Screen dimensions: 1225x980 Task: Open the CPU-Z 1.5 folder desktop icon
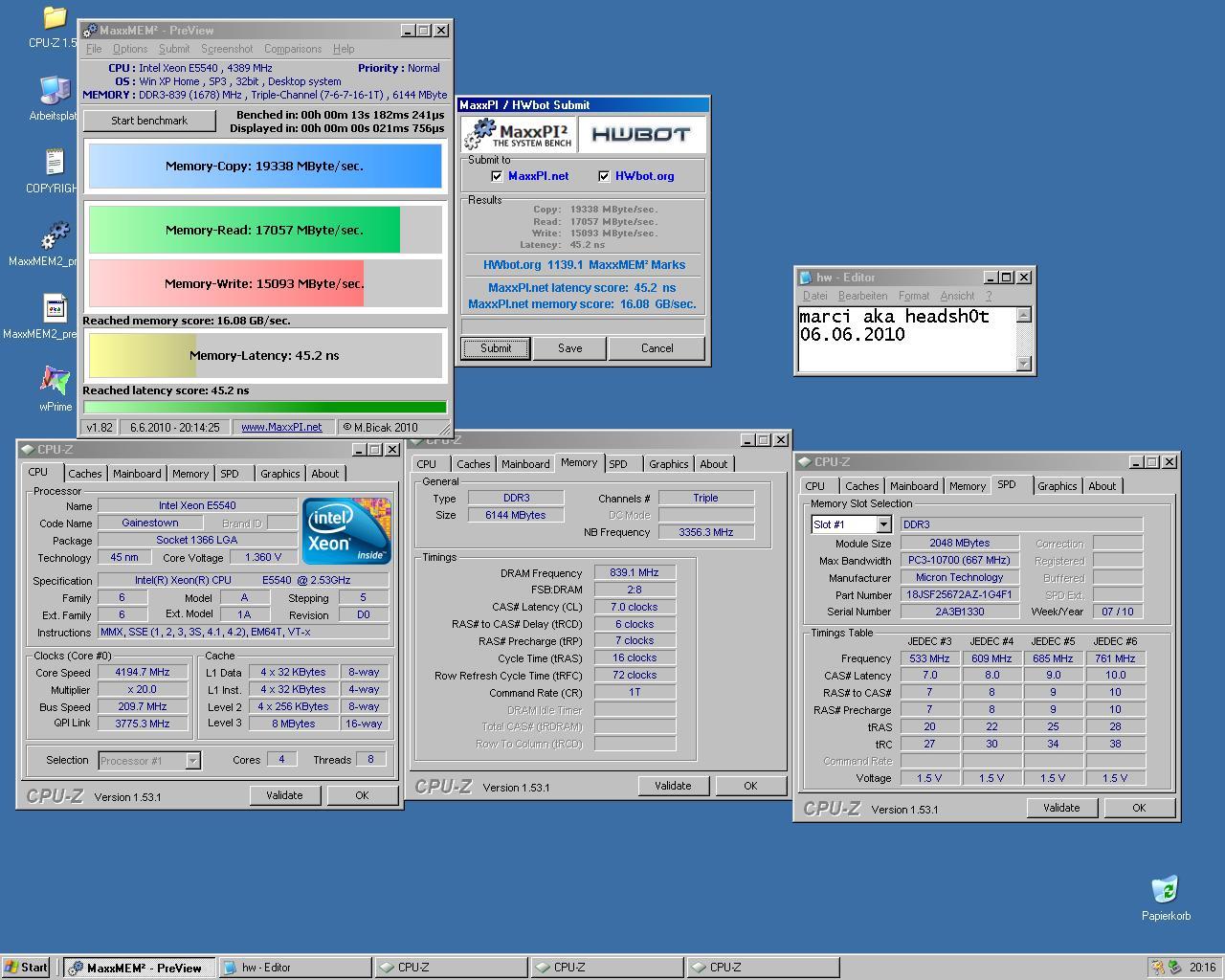pos(55,18)
